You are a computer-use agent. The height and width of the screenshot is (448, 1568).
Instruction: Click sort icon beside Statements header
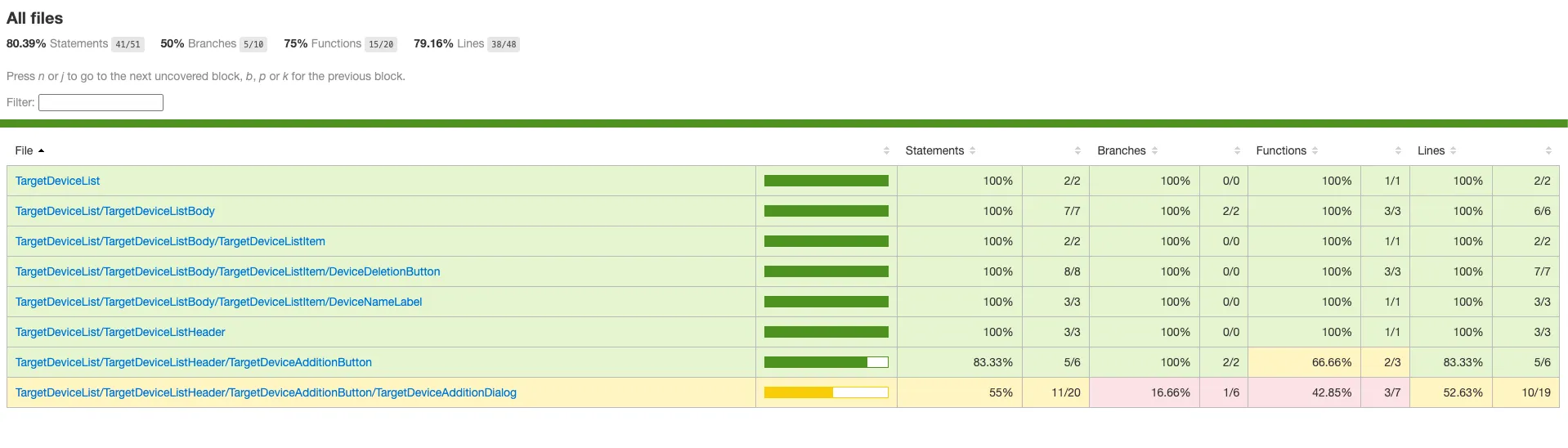tap(972, 151)
